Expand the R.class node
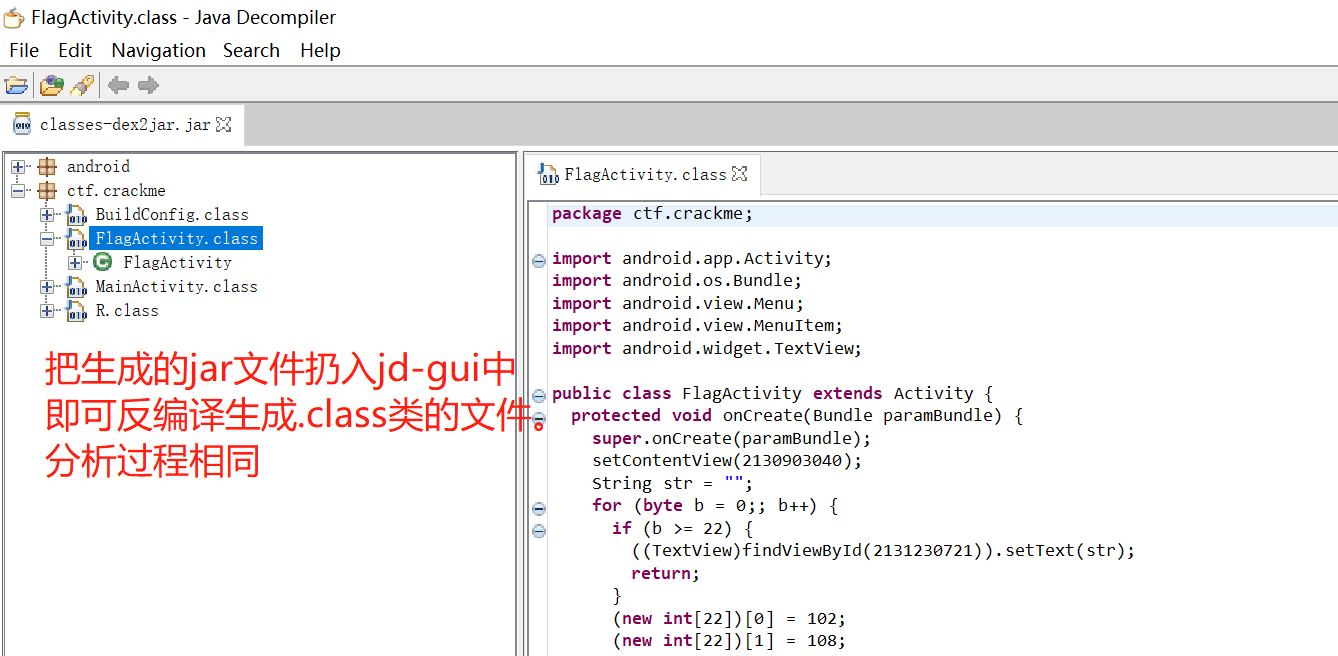1338x656 pixels. [47, 311]
